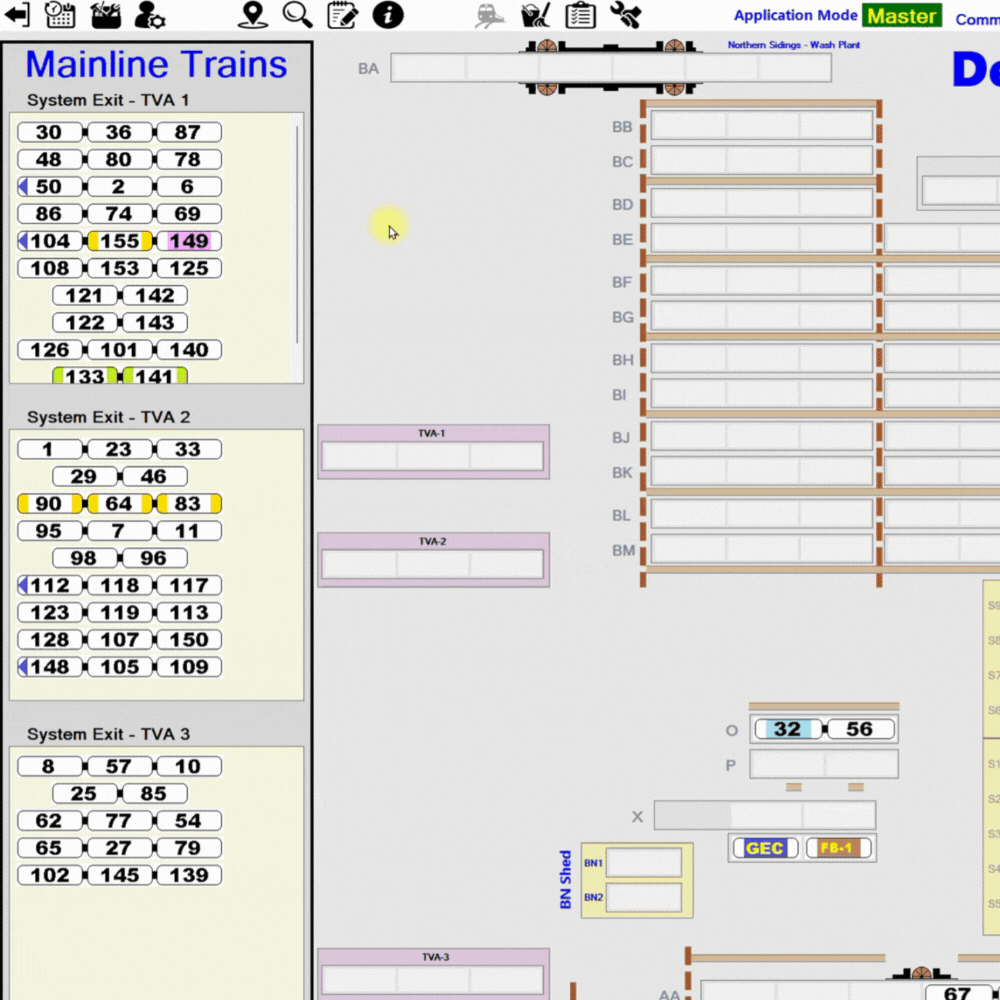Select train unit 46
The image size is (1000, 1000).
pos(154,476)
